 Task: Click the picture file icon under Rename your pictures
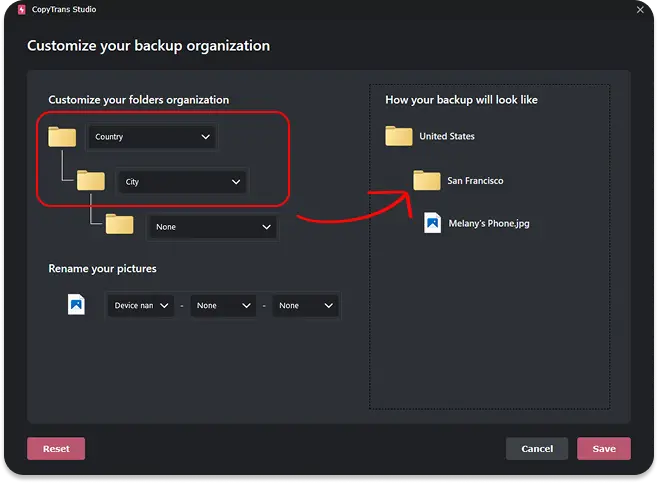(76, 304)
